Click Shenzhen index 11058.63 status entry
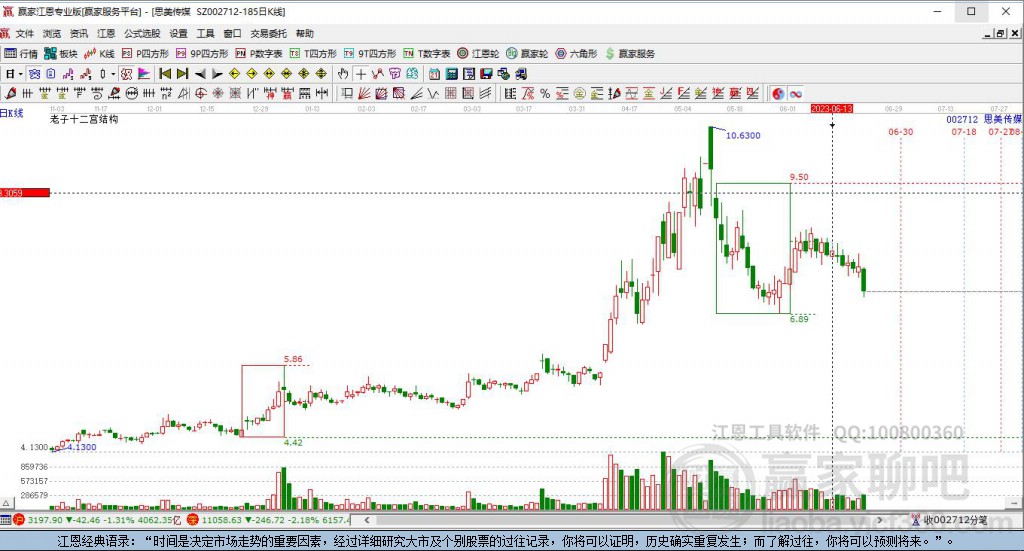Viewport: 1024px width, 551px height. point(268,520)
